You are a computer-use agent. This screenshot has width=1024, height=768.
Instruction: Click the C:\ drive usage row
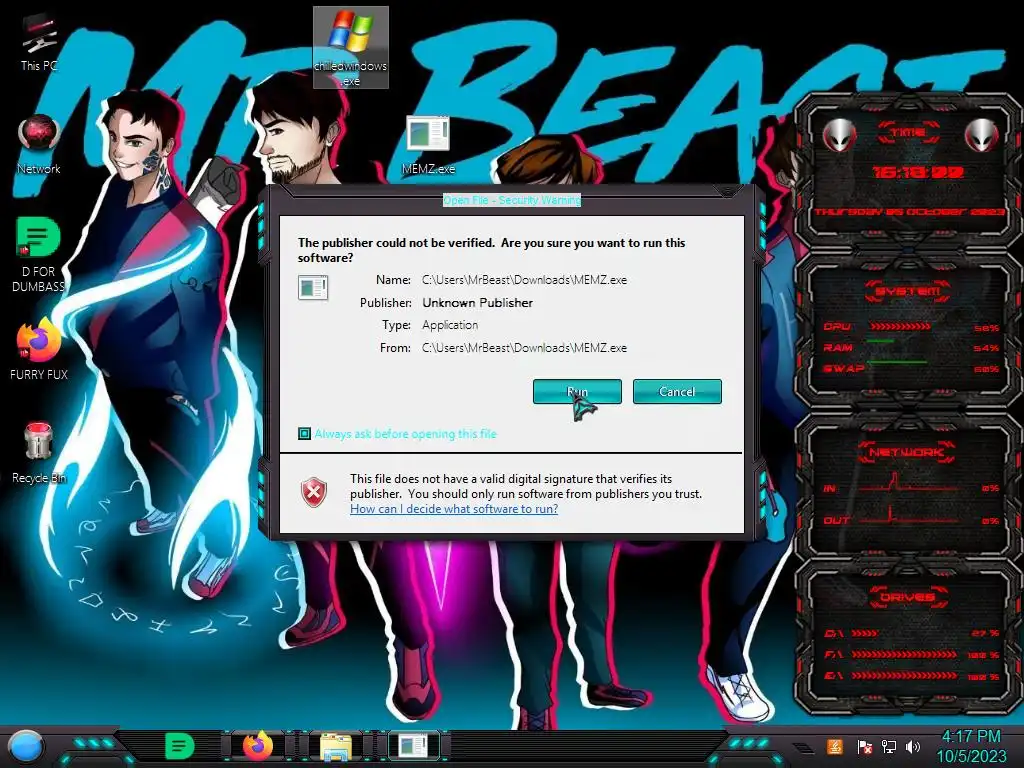[912, 633]
